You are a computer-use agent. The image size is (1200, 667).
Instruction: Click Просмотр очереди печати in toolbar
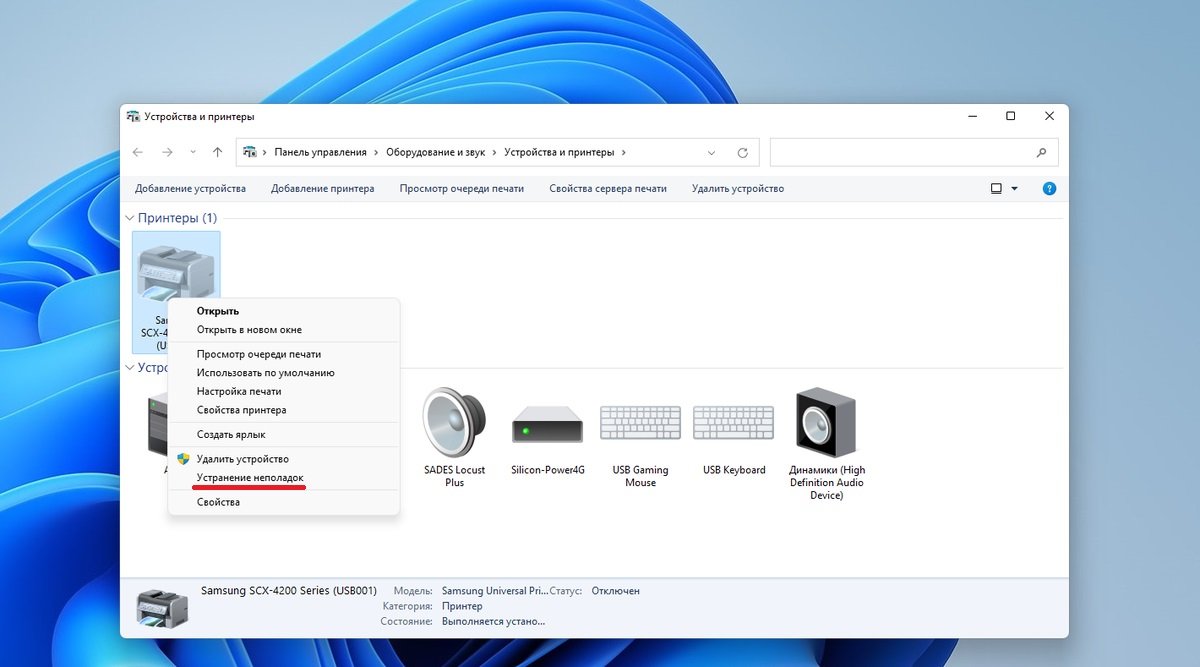point(462,188)
